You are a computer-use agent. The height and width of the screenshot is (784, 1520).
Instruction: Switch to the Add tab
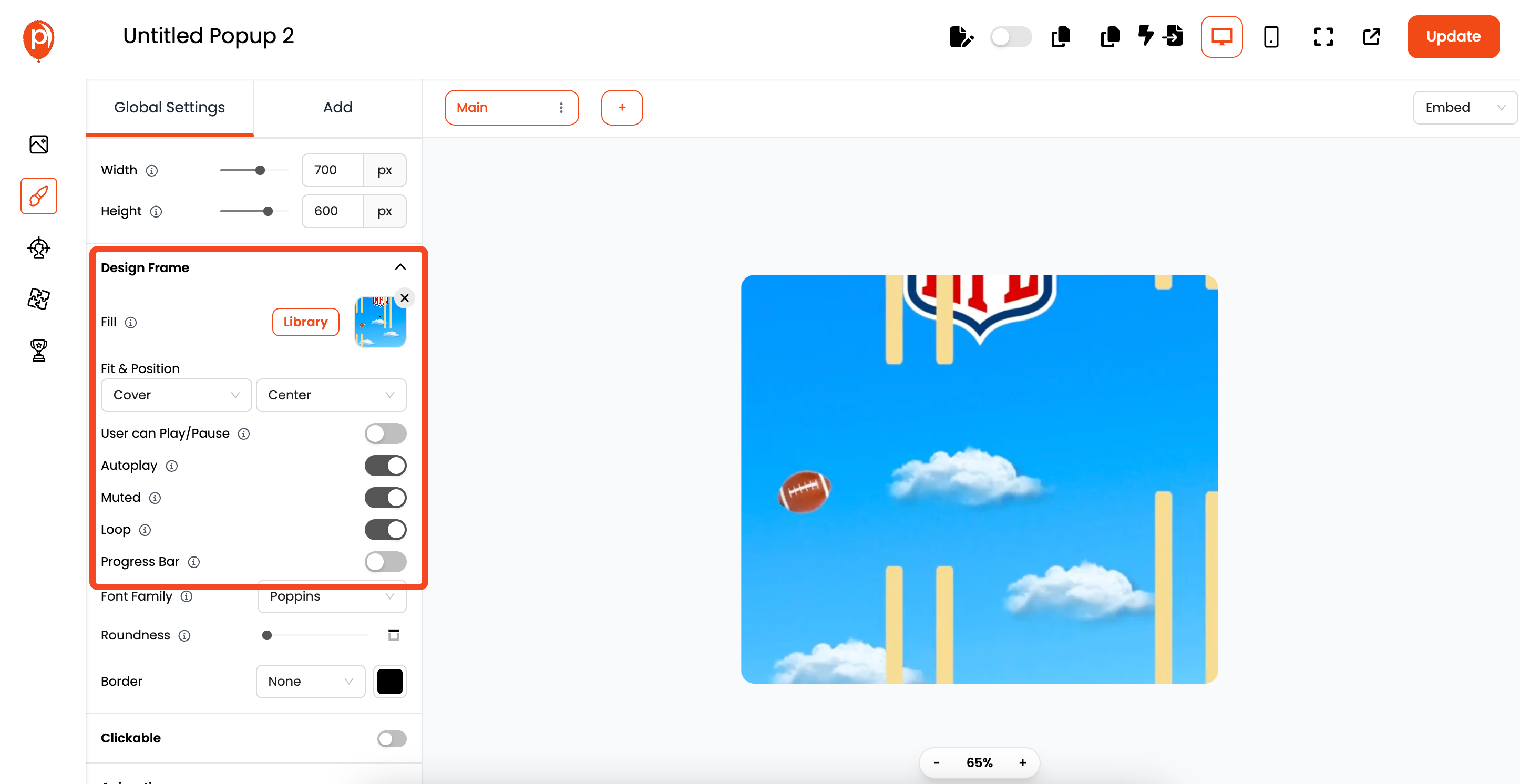(337, 107)
